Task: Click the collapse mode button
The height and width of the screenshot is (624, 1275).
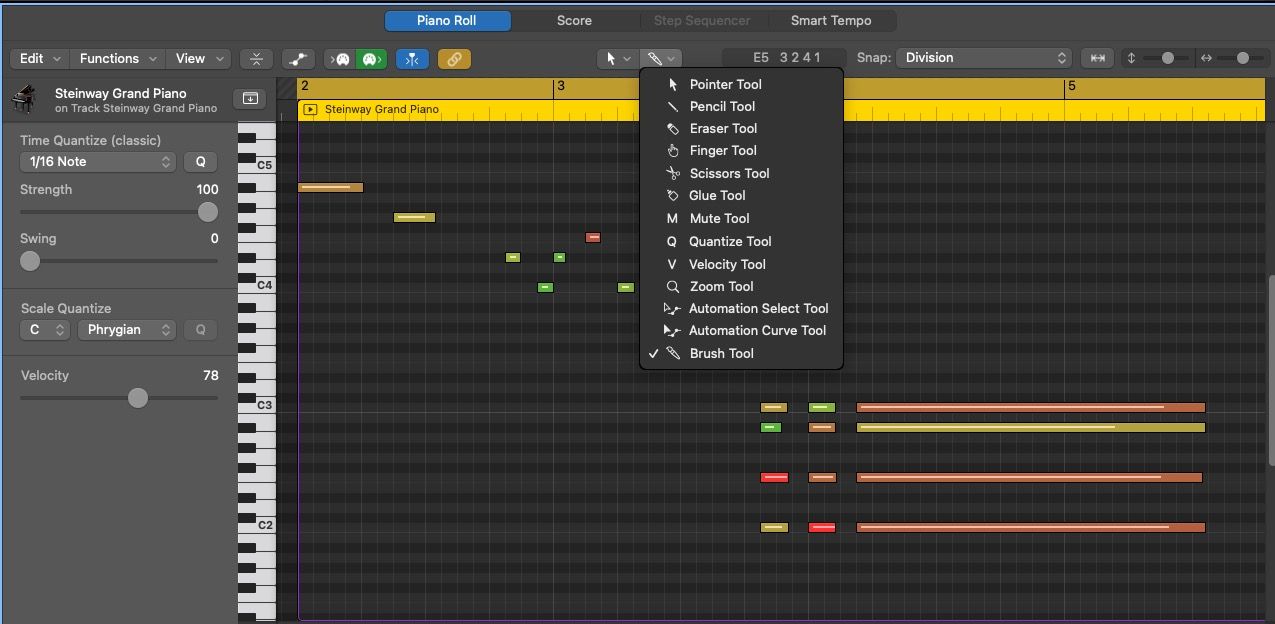Action: (256, 59)
